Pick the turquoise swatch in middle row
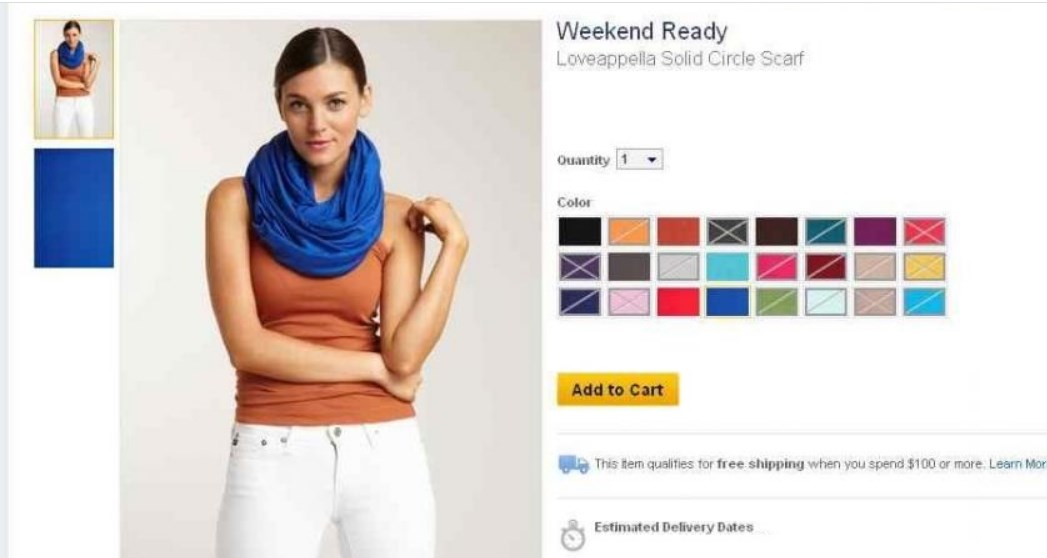Screen dimensions: 1047x558 click(727, 267)
